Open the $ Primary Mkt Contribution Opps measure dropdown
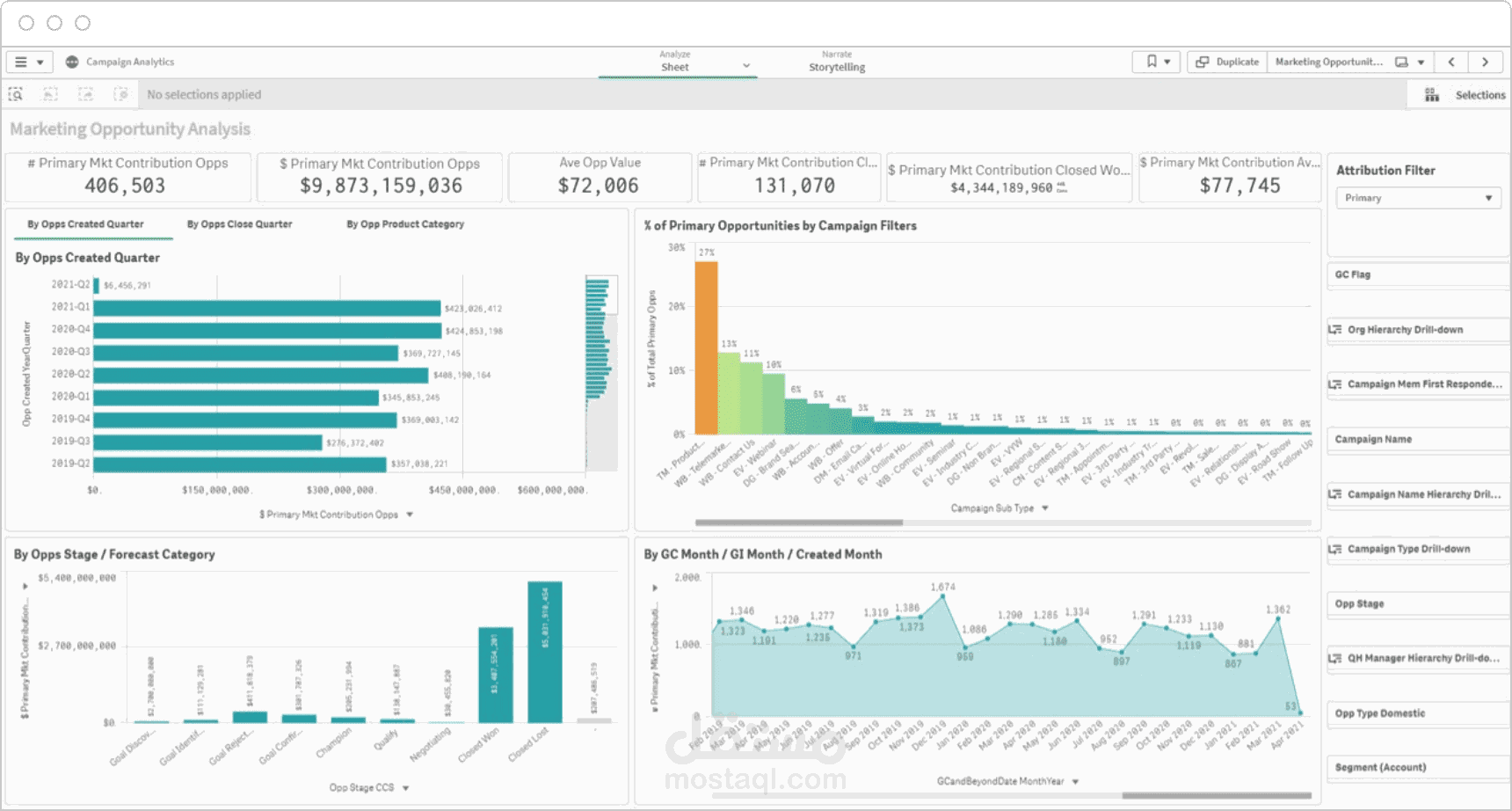Viewport: 1512px width, 811px height. click(410, 515)
